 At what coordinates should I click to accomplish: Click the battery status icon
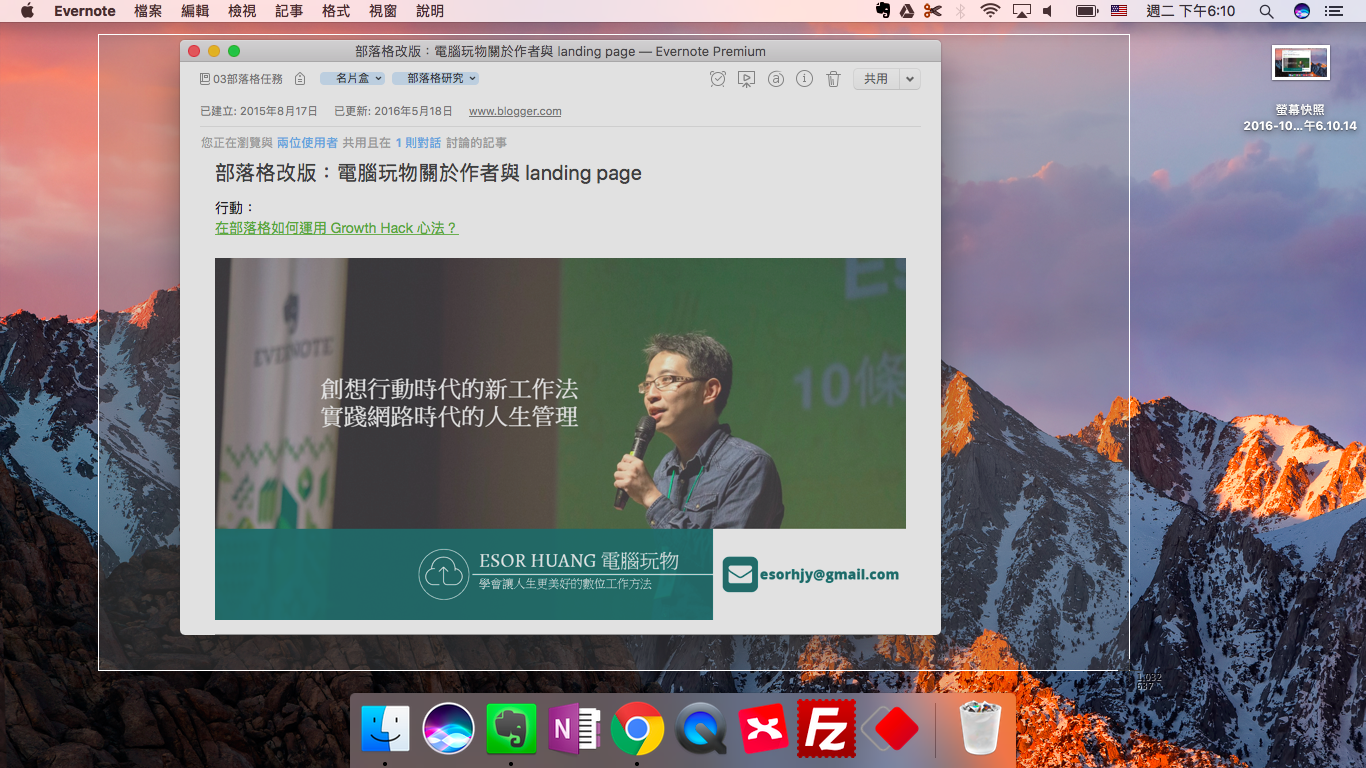pos(1087,11)
